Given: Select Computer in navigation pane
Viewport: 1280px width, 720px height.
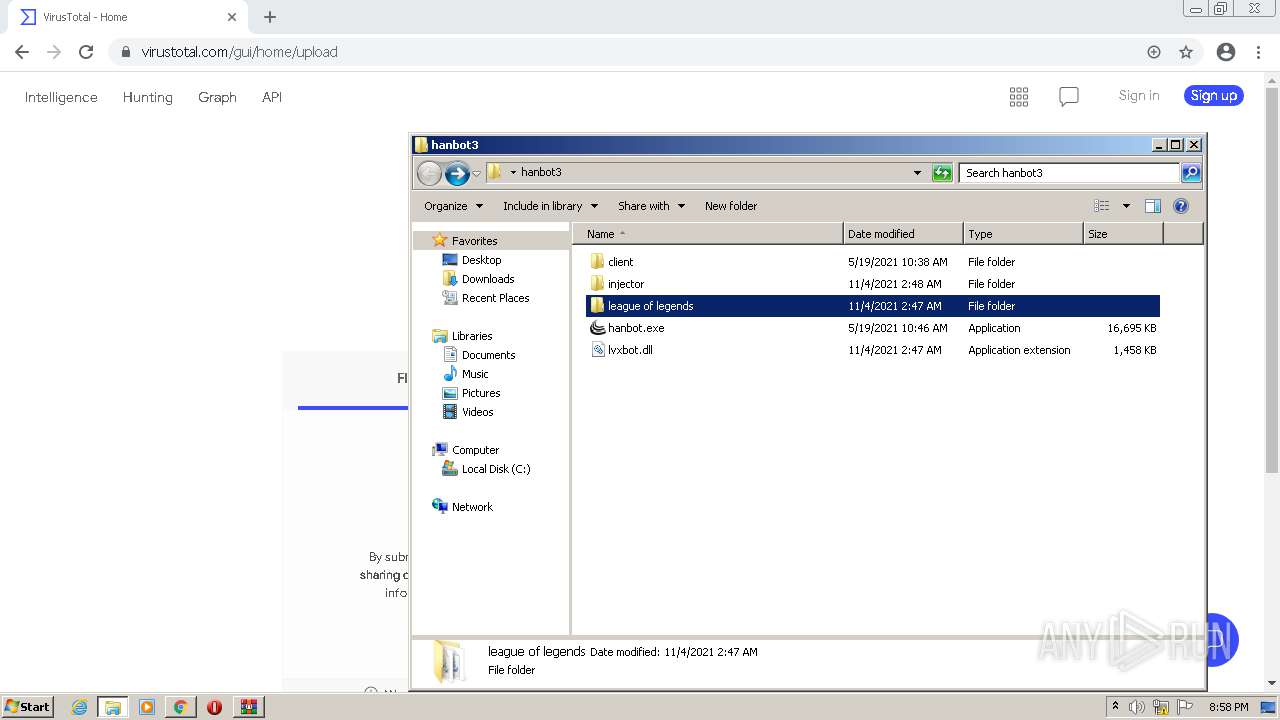Looking at the screenshot, I should click(475, 450).
